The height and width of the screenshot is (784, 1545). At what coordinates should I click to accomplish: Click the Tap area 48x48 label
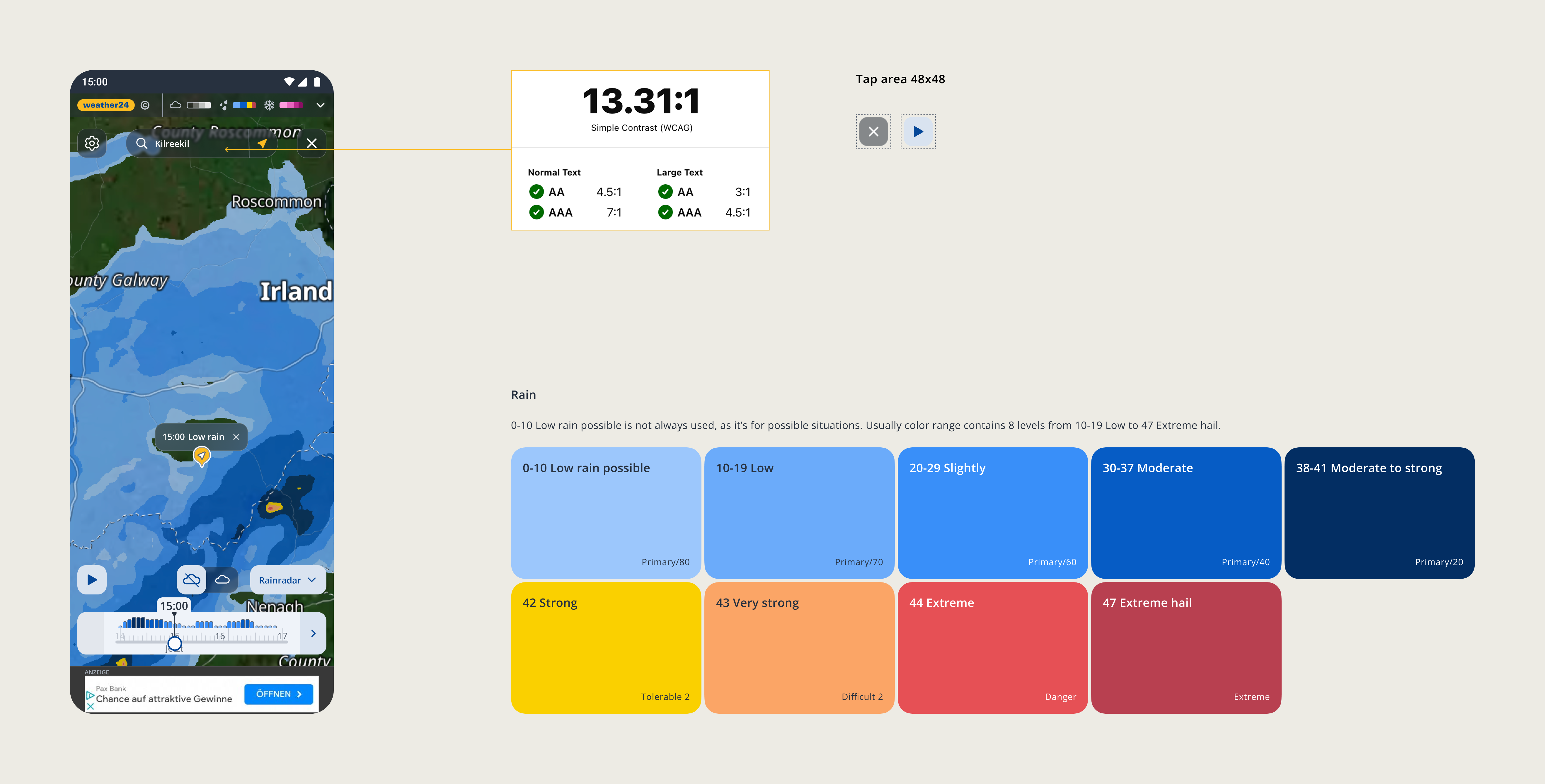coord(900,79)
